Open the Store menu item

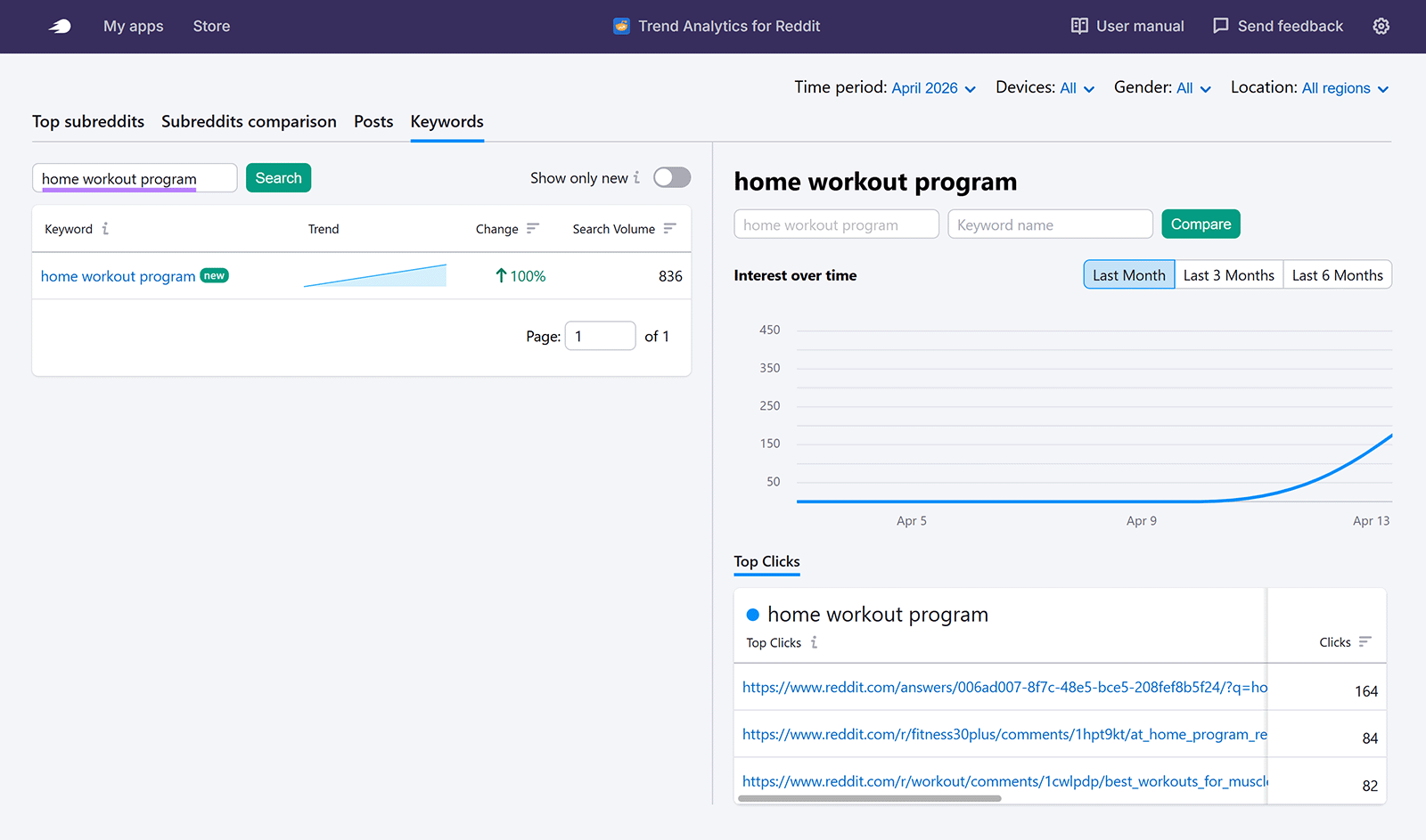[x=211, y=27]
